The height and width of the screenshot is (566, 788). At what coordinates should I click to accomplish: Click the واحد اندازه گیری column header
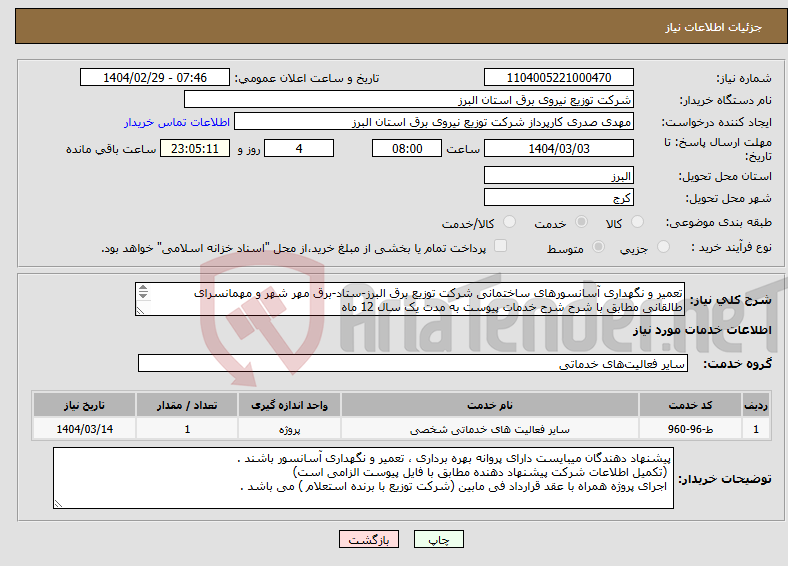(289, 405)
